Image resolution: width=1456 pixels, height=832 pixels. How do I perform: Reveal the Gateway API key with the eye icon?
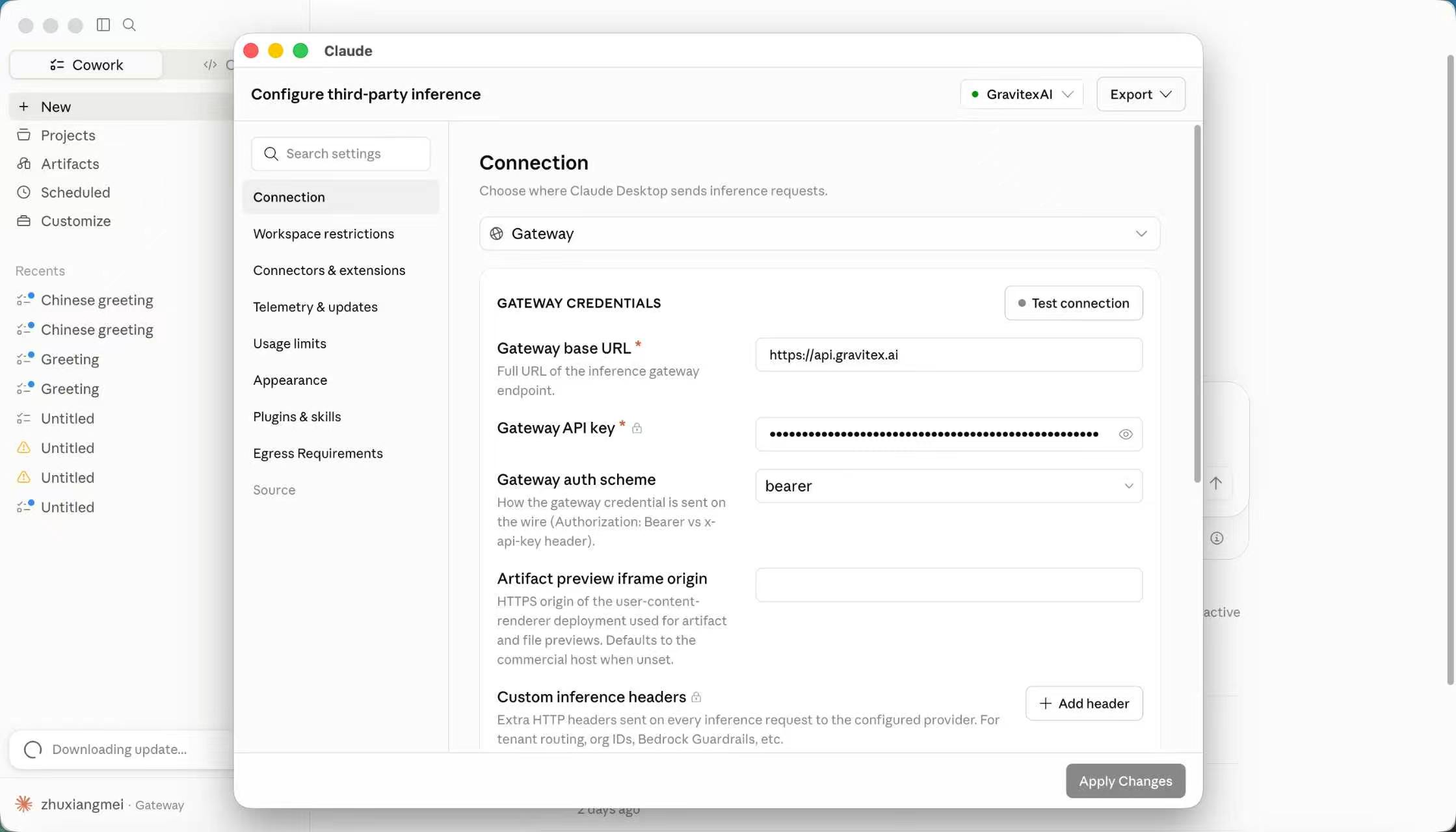pyautogui.click(x=1126, y=434)
